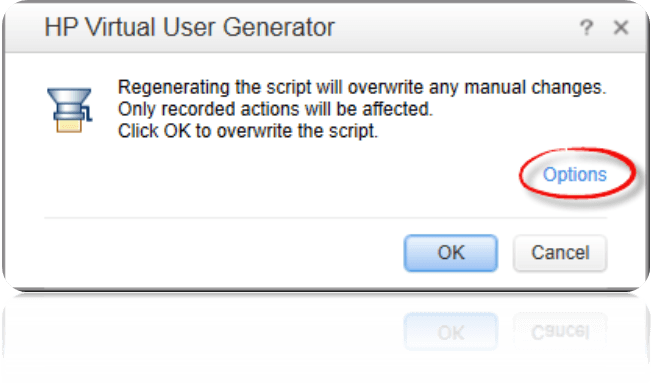The image size is (653, 383).
Task: Confirm regeneration with the OK button
Action: [451, 253]
